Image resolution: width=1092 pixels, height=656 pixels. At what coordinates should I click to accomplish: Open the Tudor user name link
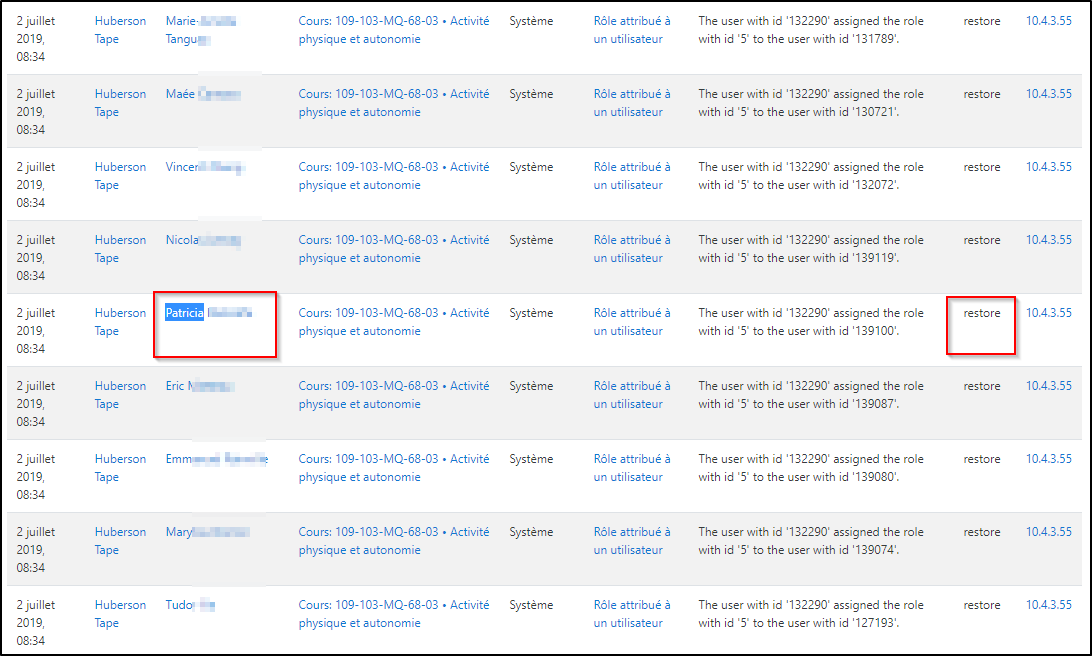pyautogui.click(x=190, y=605)
